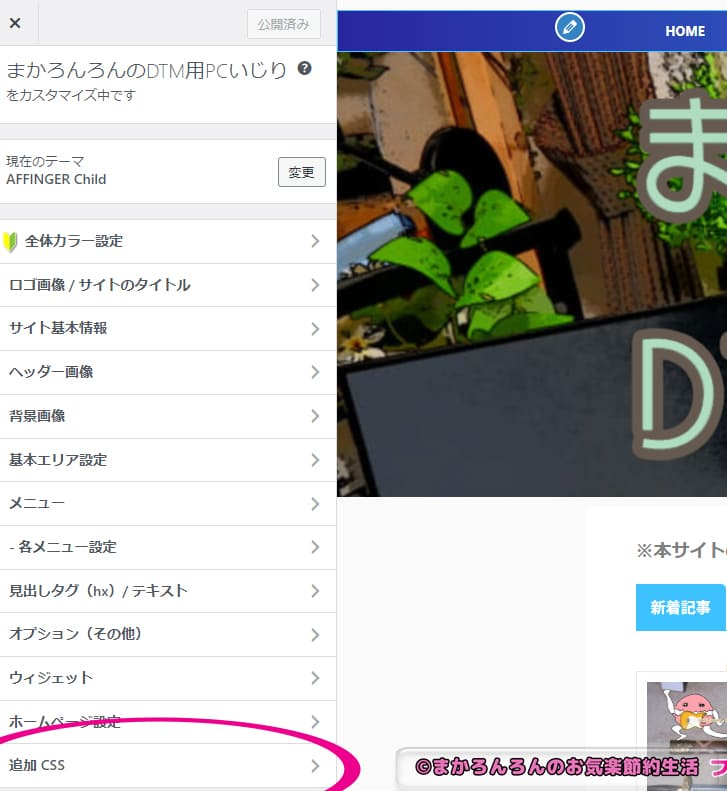This screenshot has width=727, height=791.
Task: Expand chevron for 基本エリア設定
Action: pos(315,460)
